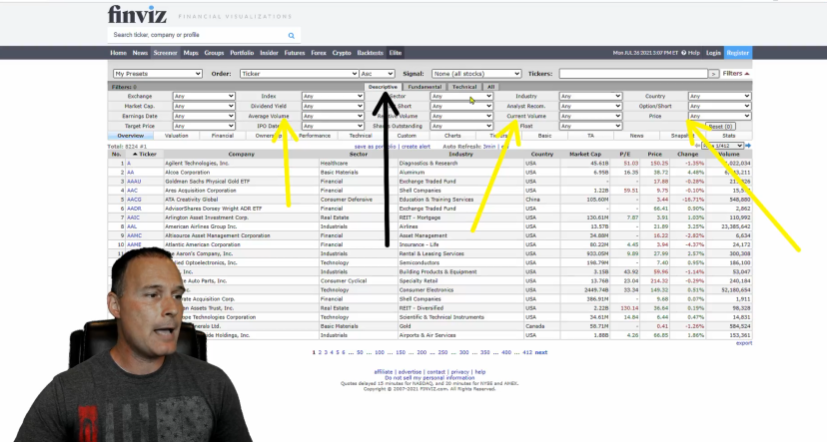Screen dimensions: 827x442
Task: Click the create alert link
Action: point(416,146)
